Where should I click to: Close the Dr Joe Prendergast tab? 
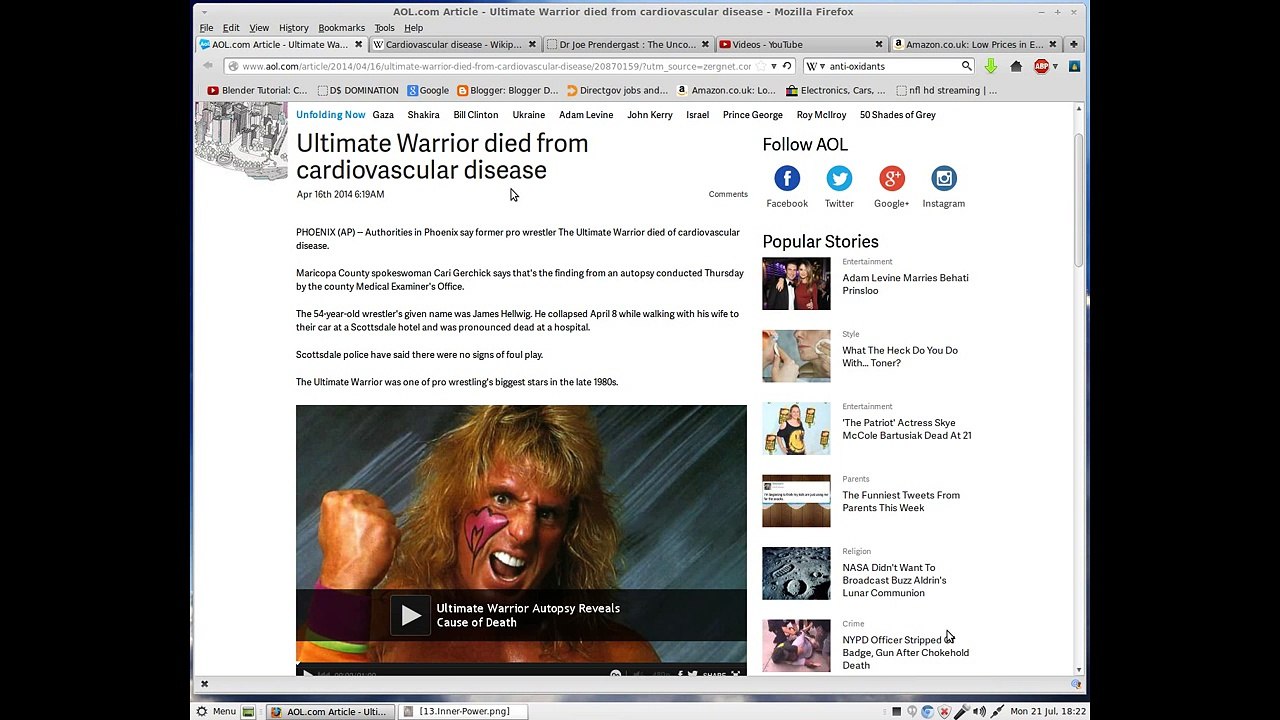coord(705,44)
